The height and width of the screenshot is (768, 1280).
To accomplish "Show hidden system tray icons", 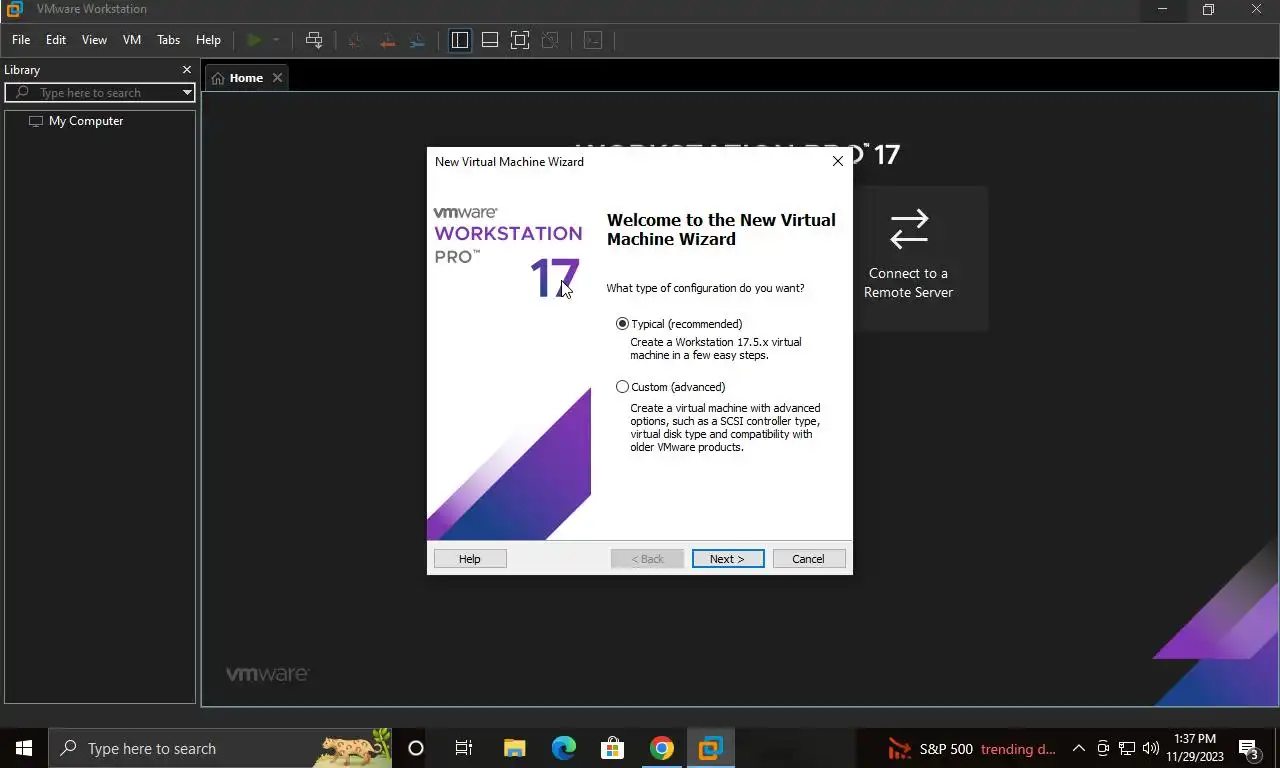I will 1079,748.
